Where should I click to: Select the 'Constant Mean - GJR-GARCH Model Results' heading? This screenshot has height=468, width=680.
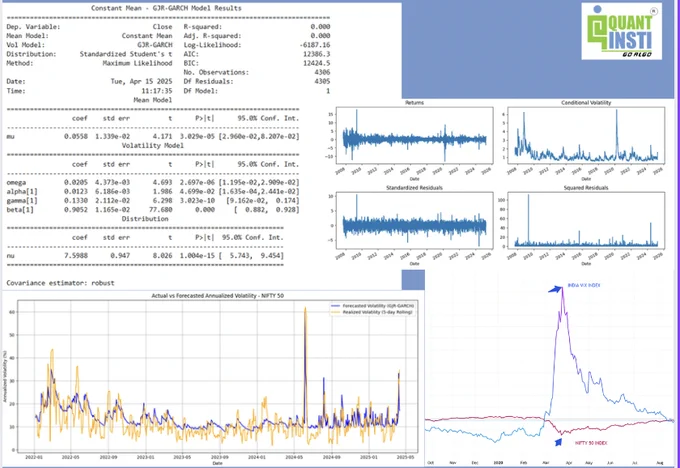tap(166, 8)
